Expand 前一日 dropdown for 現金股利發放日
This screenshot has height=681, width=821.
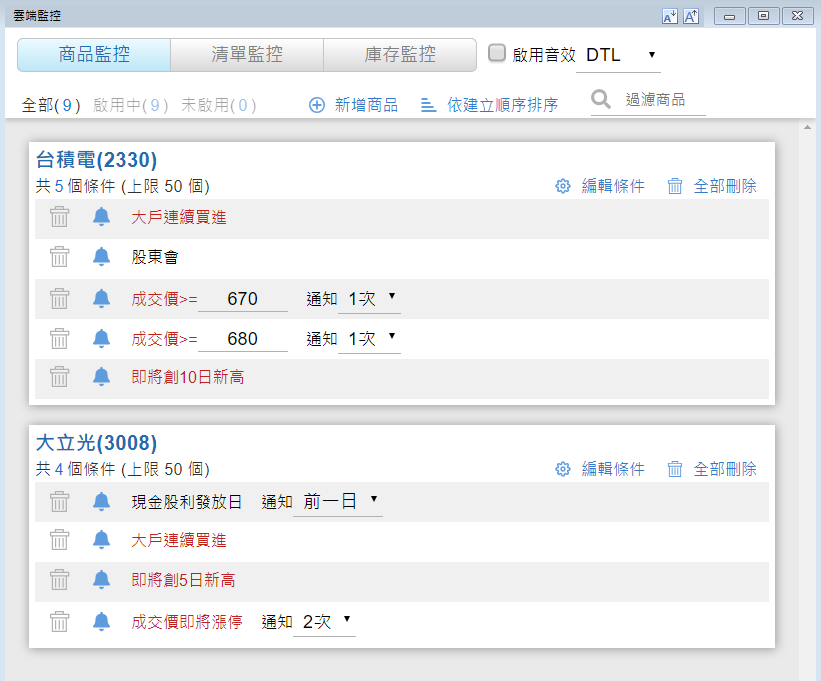[338, 502]
